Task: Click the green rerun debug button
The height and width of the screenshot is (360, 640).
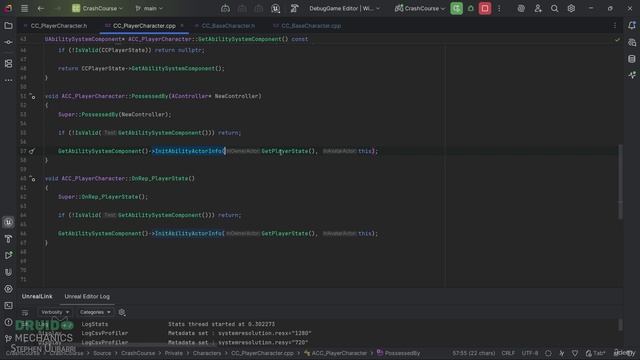Action: (456, 8)
